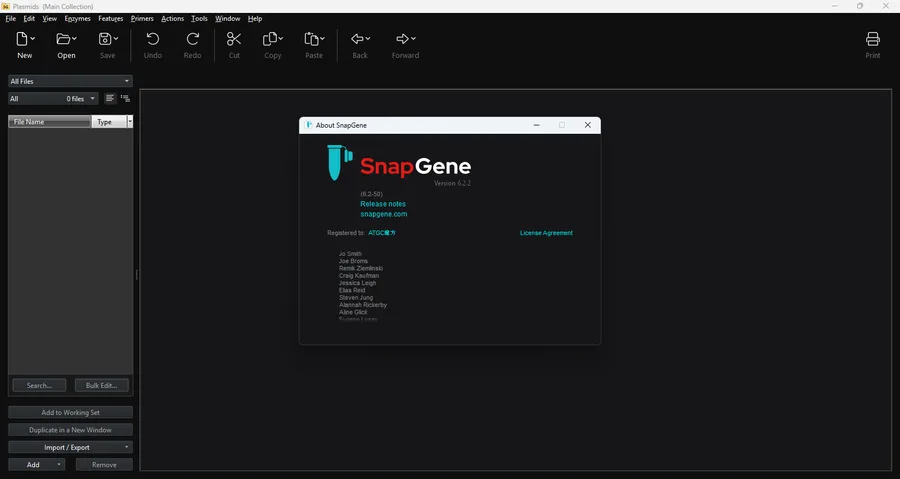This screenshot has width=900, height=479.
Task: Click the 'Registered to:' label
Action: (x=346, y=233)
